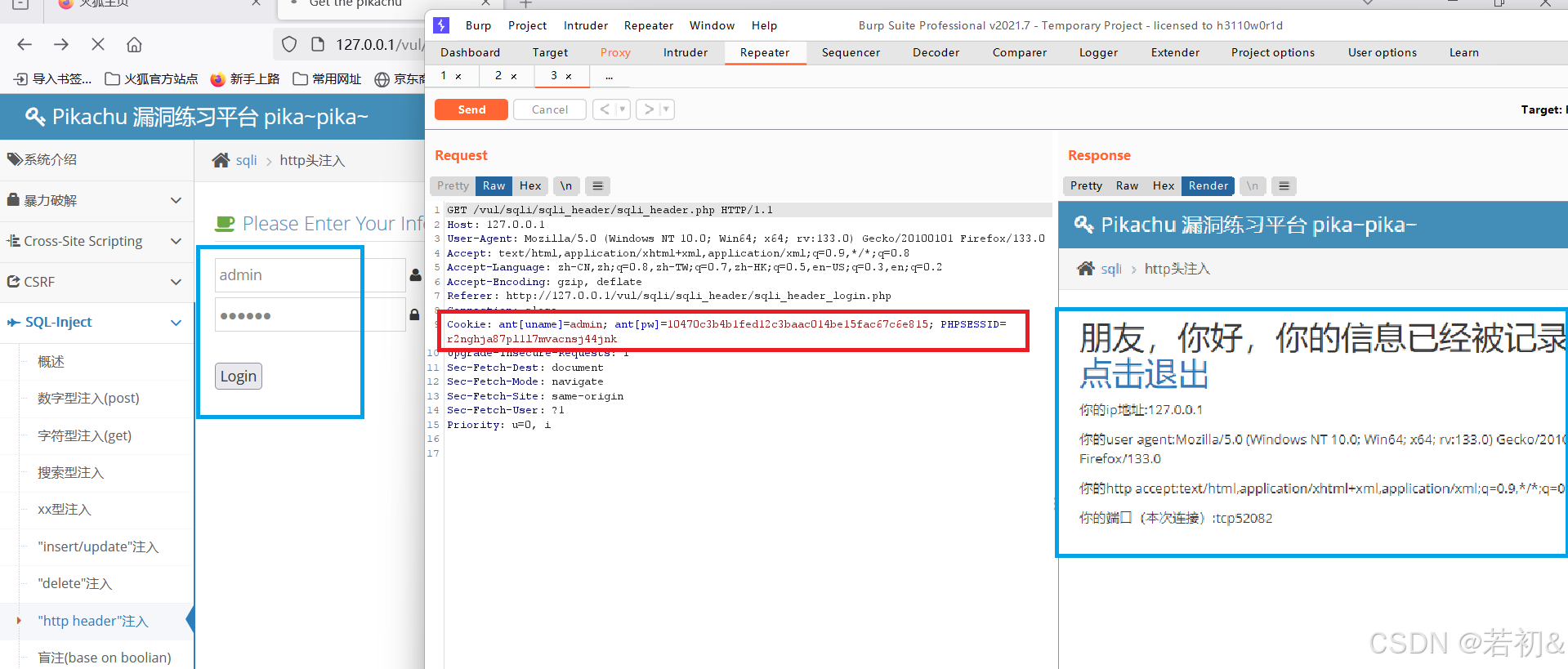1568x669 pixels.
Task: Click Pikachu key logo in header
Action: click(35, 117)
